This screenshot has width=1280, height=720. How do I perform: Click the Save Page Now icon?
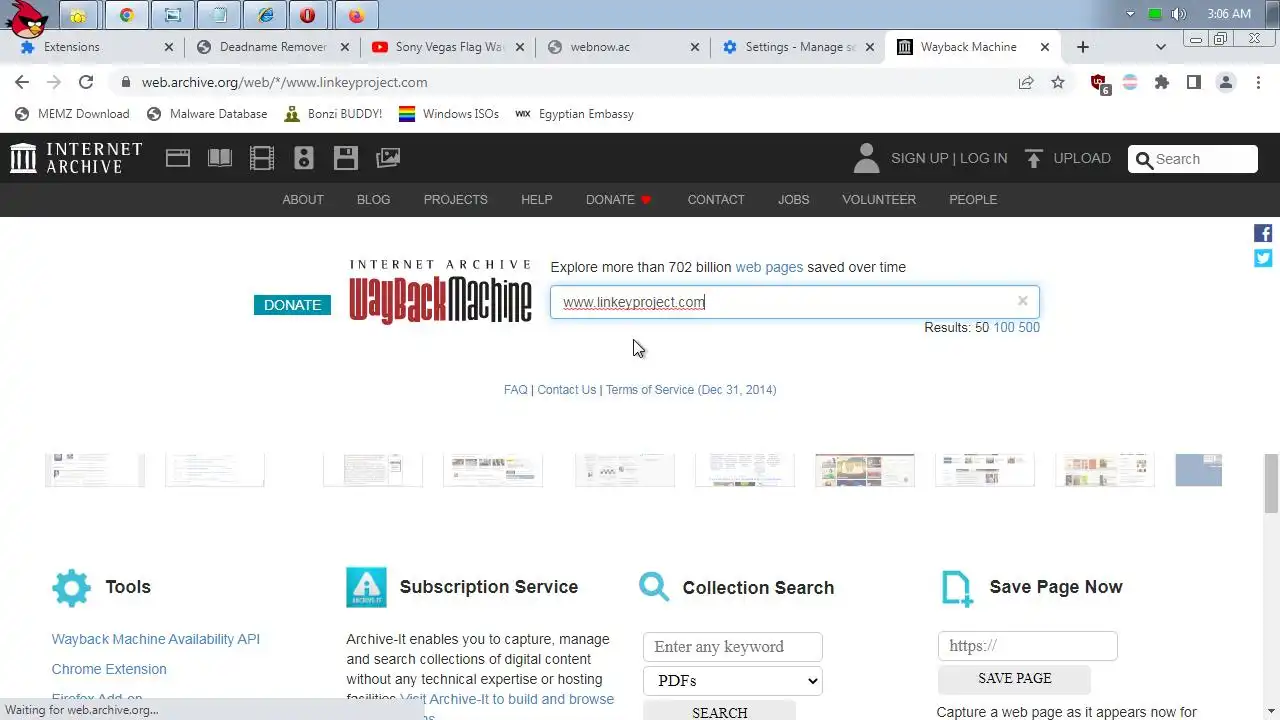957,588
